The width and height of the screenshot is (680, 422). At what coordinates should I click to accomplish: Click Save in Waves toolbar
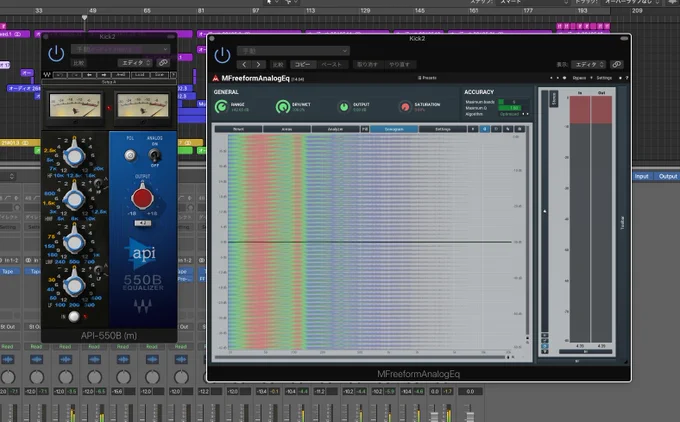pos(159,75)
